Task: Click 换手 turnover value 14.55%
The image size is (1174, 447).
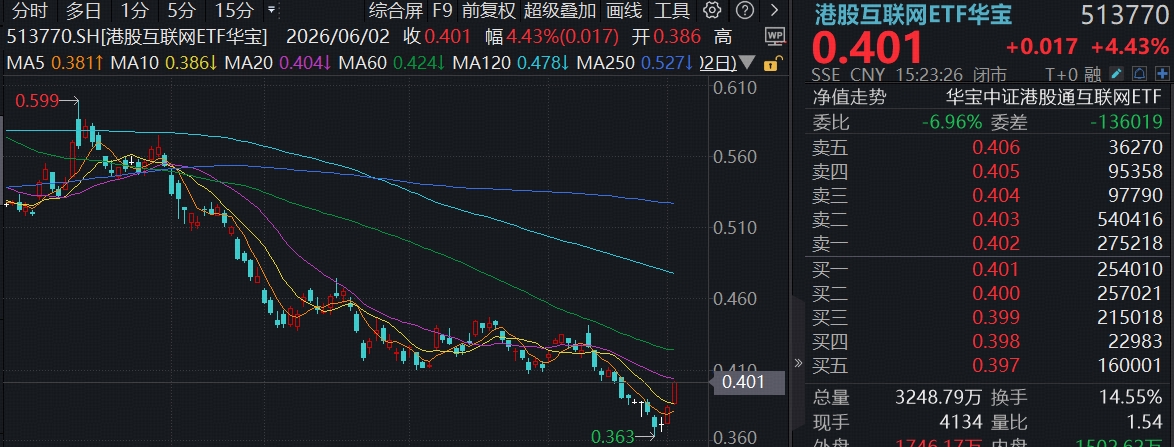Action: click(1131, 398)
